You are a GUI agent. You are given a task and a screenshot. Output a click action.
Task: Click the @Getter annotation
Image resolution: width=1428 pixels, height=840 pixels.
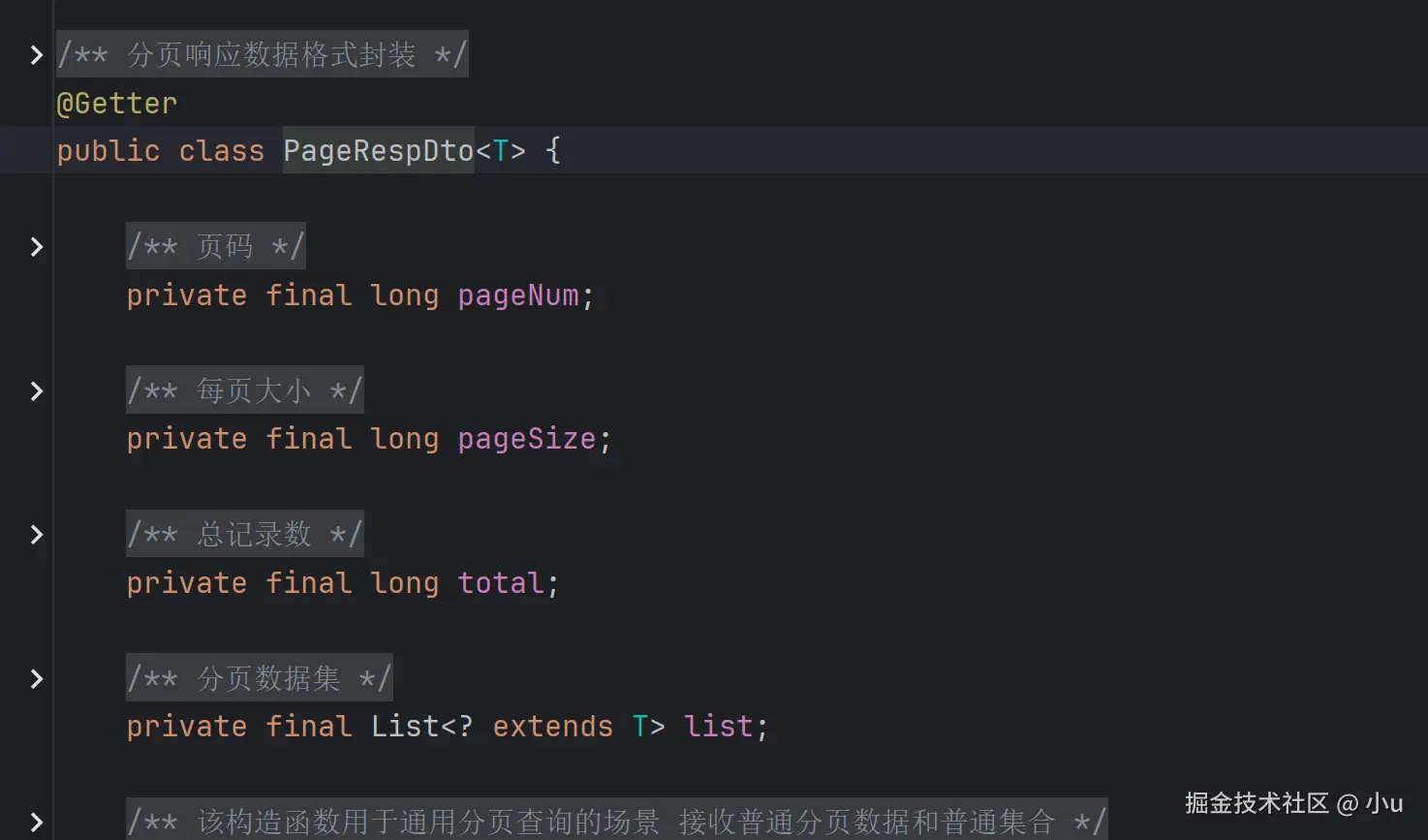(x=117, y=104)
